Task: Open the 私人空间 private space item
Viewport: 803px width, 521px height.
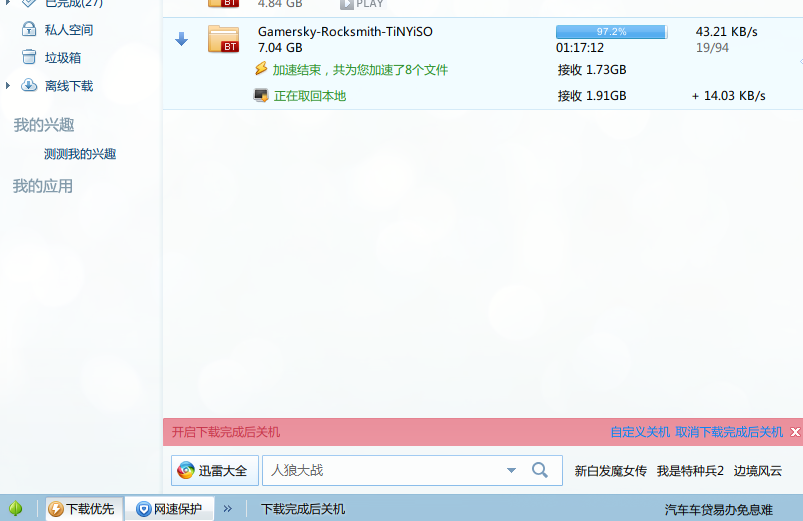Action: tap(69, 30)
